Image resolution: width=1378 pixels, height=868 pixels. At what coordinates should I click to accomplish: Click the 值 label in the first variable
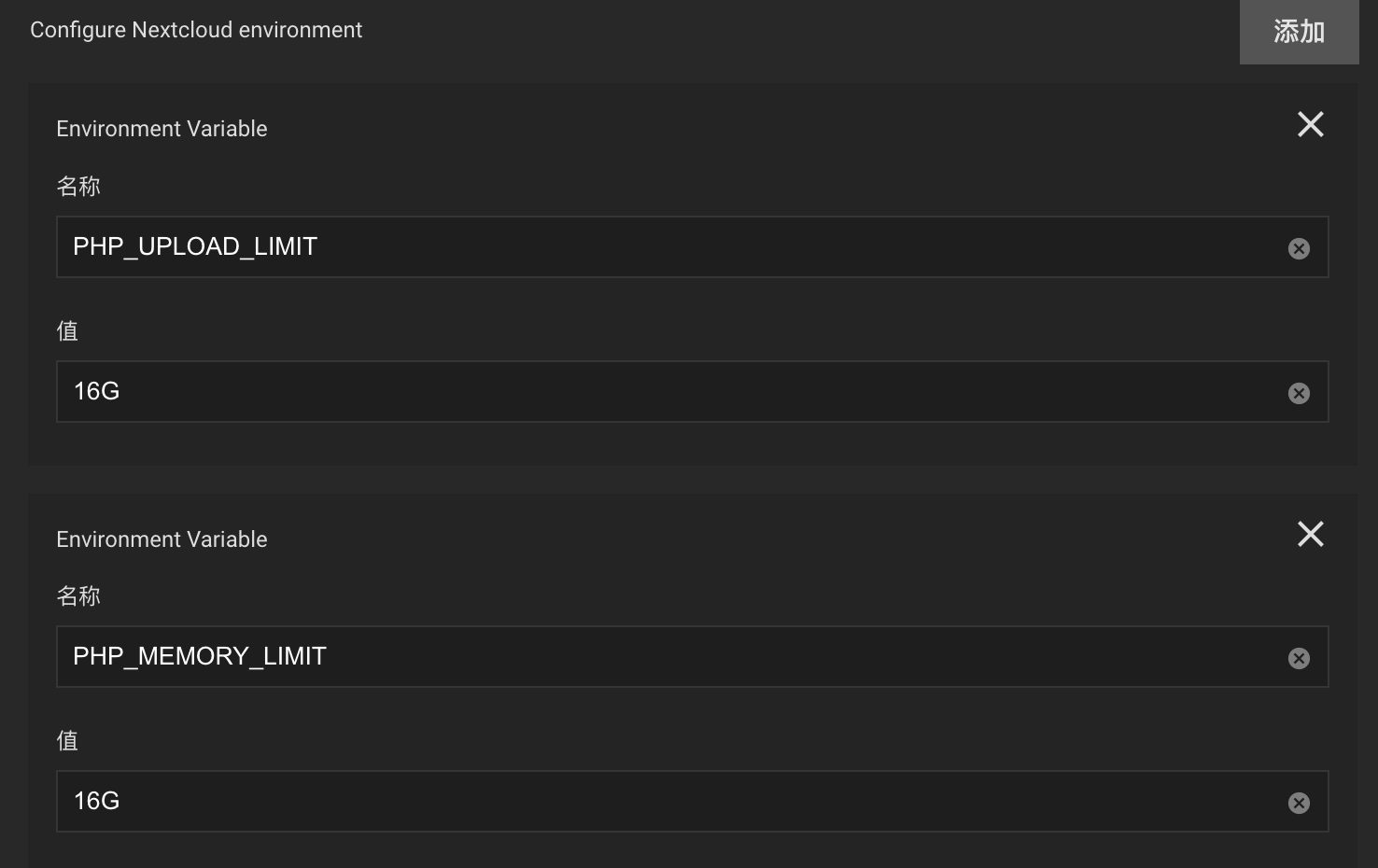67,331
